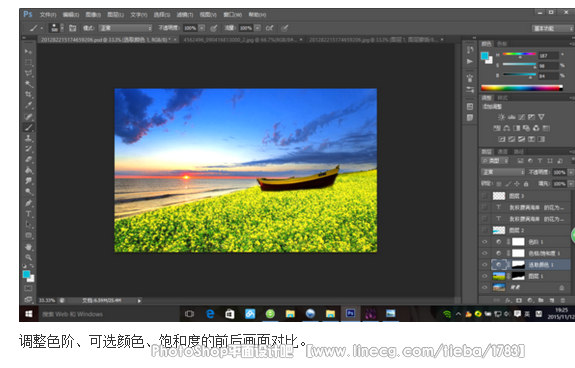Add a Levels adjustment from Adjustments panel

pos(512,117)
